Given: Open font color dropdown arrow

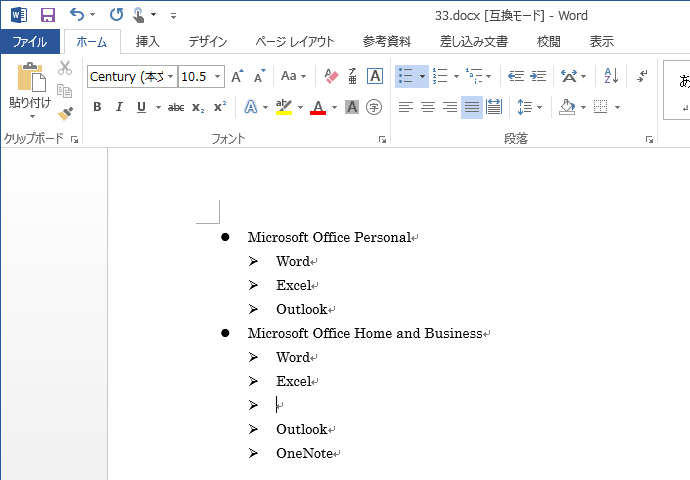Looking at the screenshot, I should pyautogui.click(x=334, y=107).
